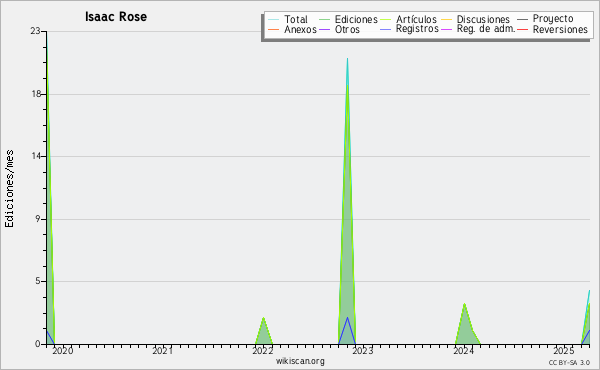Click the 18 y-axis value

pyautogui.click(x=36, y=94)
